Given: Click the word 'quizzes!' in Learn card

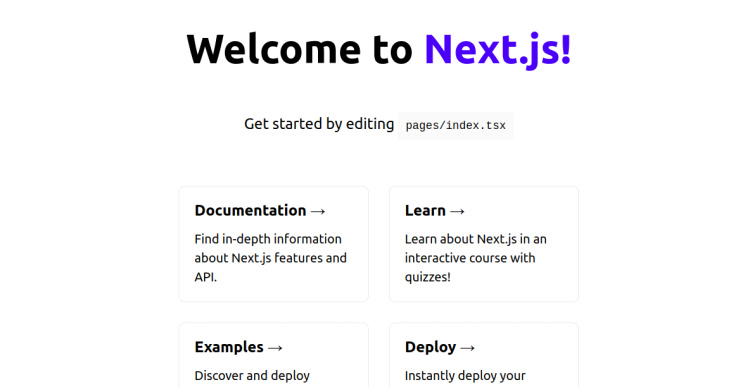Looking at the screenshot, I should (428, 277).
